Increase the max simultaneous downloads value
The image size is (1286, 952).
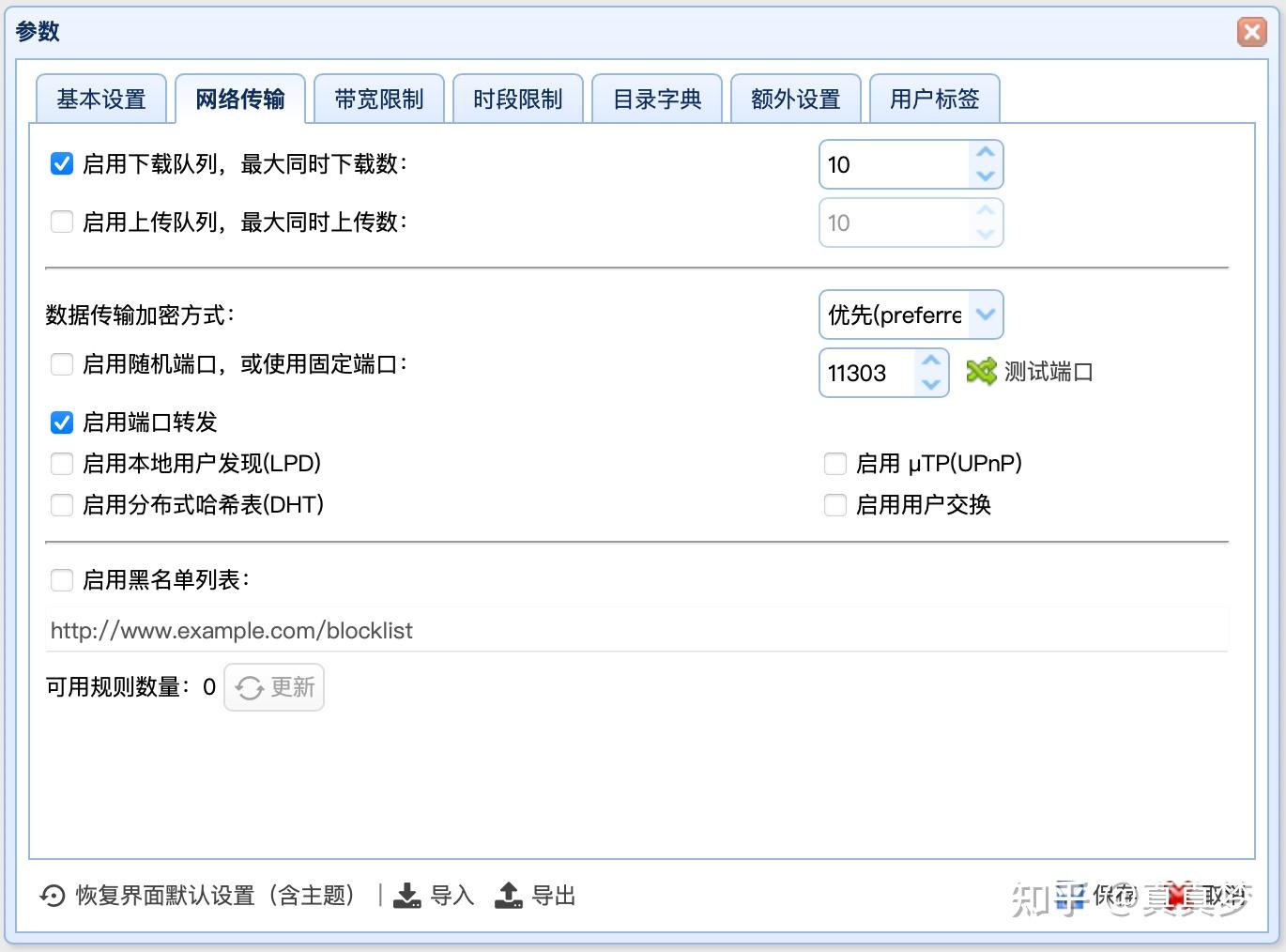[x=986, y=153]
